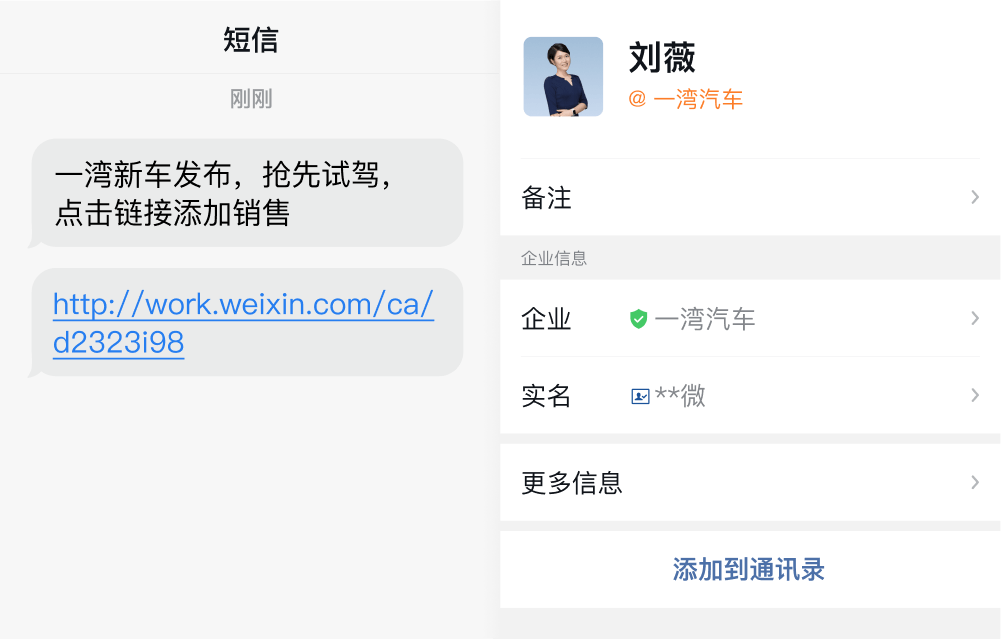This screenshot has height=639, width=1001.
Task: Tap the orange @ 一湾汽车 label
Action: coord(686,99)
